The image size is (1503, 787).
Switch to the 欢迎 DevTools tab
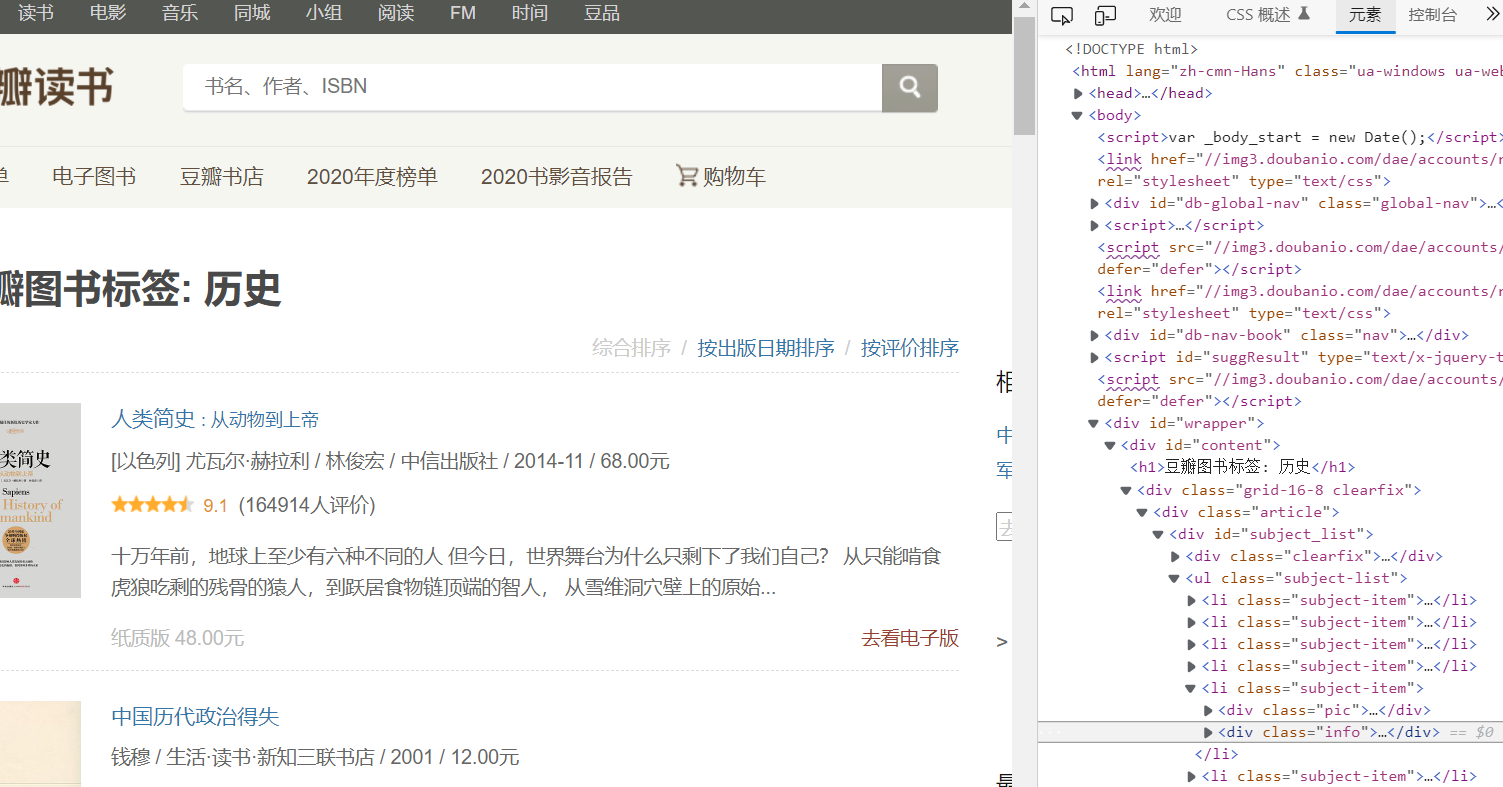click(1165, 15)
